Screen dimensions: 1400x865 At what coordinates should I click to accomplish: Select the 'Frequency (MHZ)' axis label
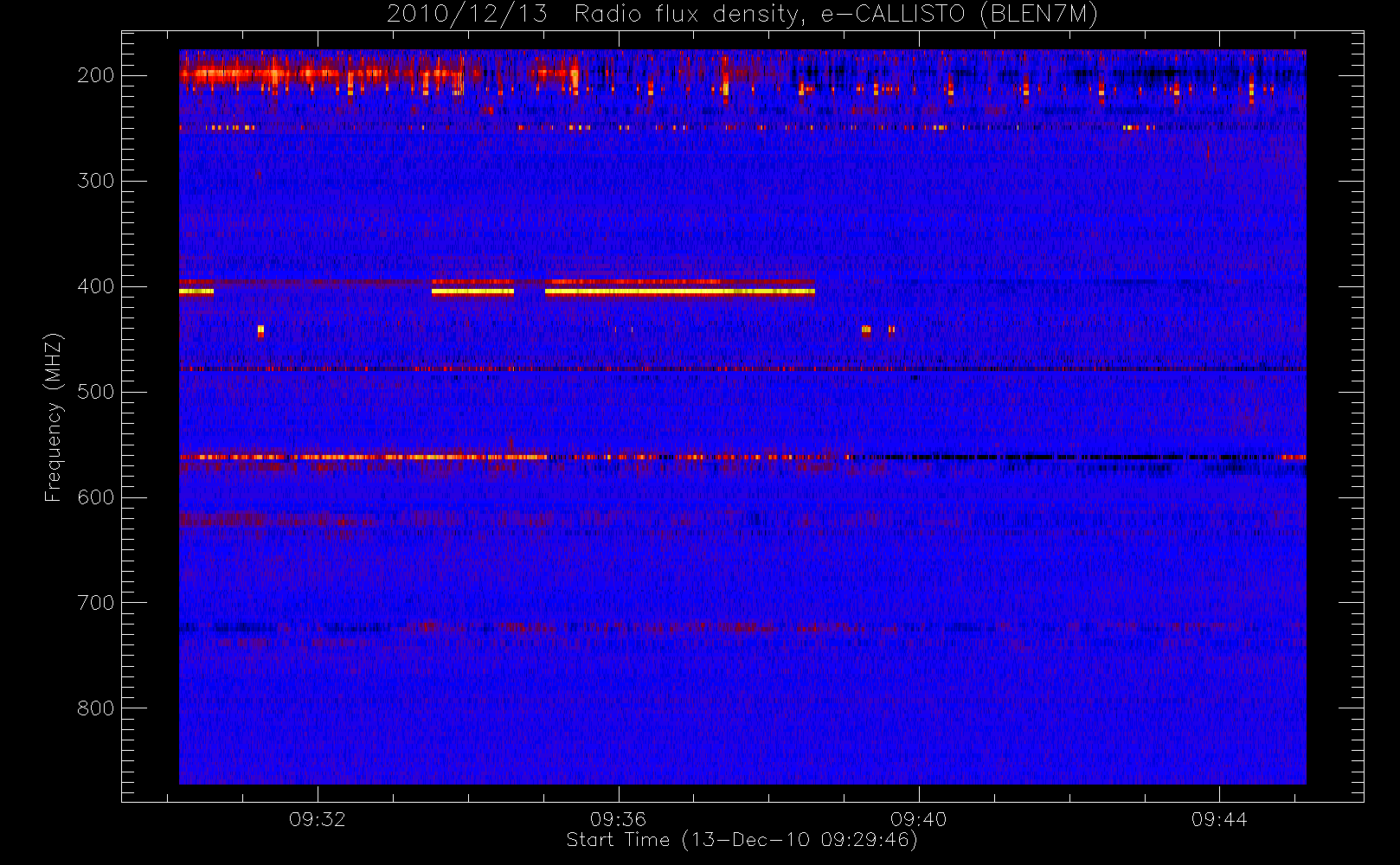tap(54, 417)
